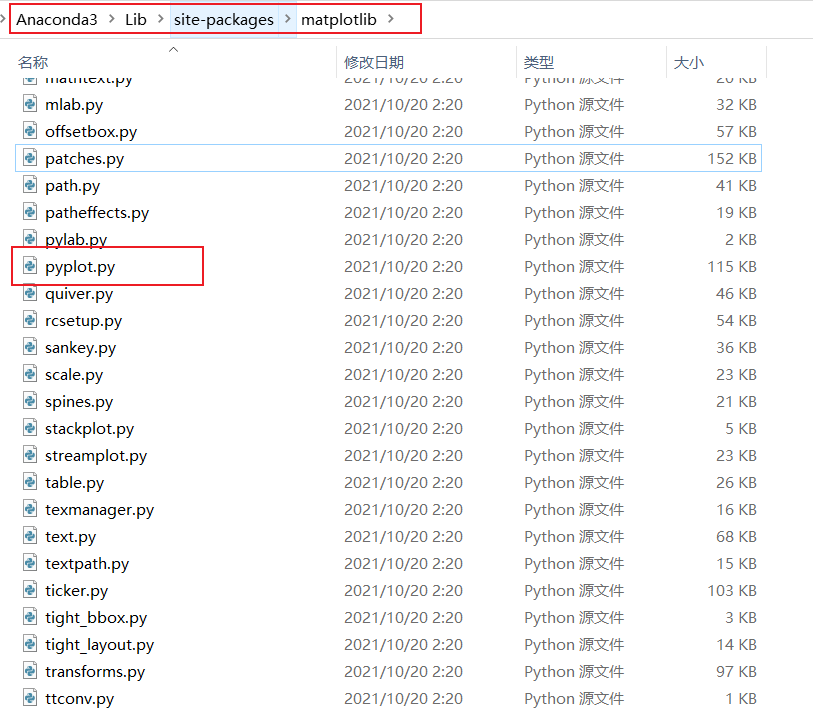Screen dimensions: 813x712
Task: Expand the chevron after matplotlib in breadcrumb
Action: coord(390,19)
